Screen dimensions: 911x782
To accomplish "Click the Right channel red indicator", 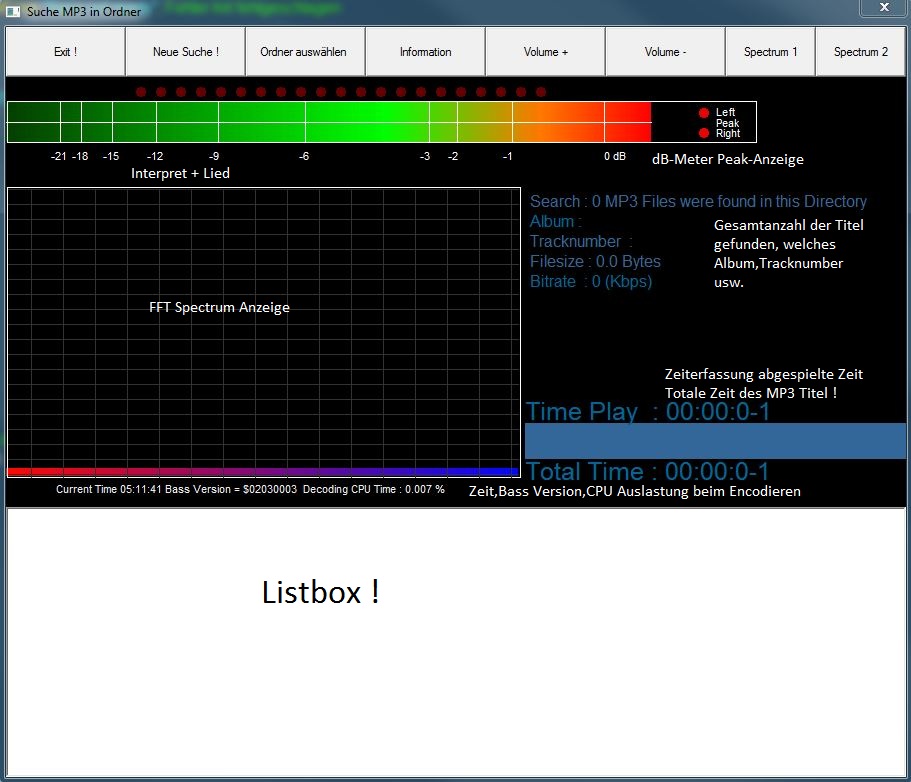I will (704, 133).
